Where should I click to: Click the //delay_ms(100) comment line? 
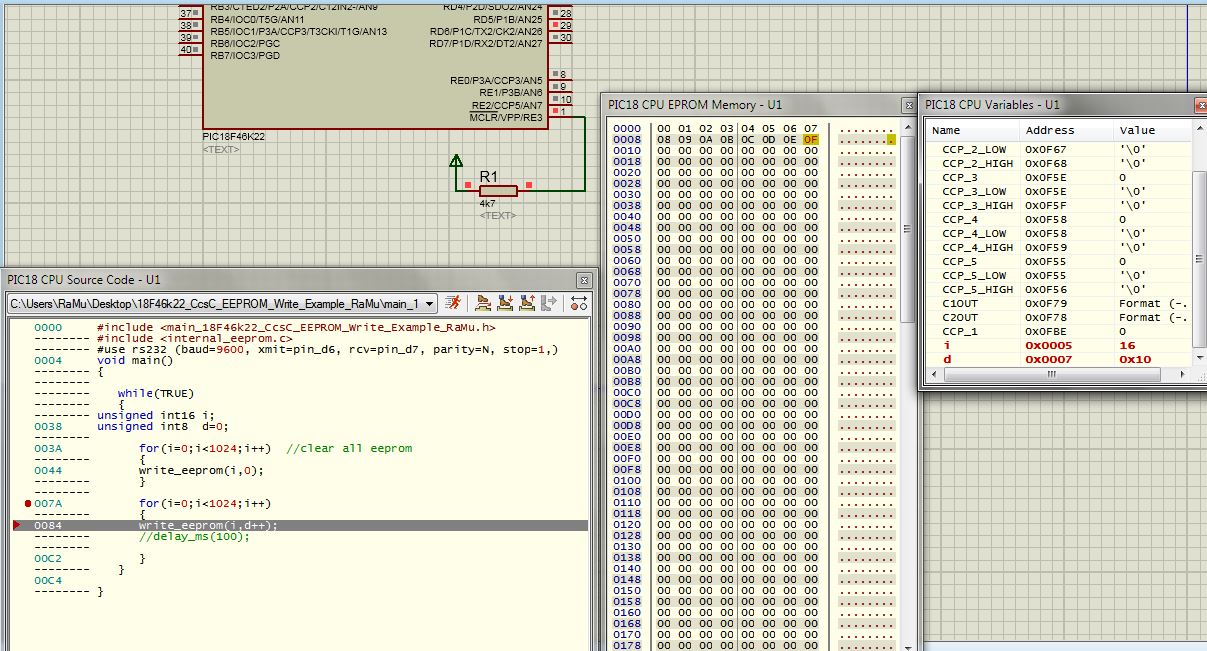tap(194, 536)
